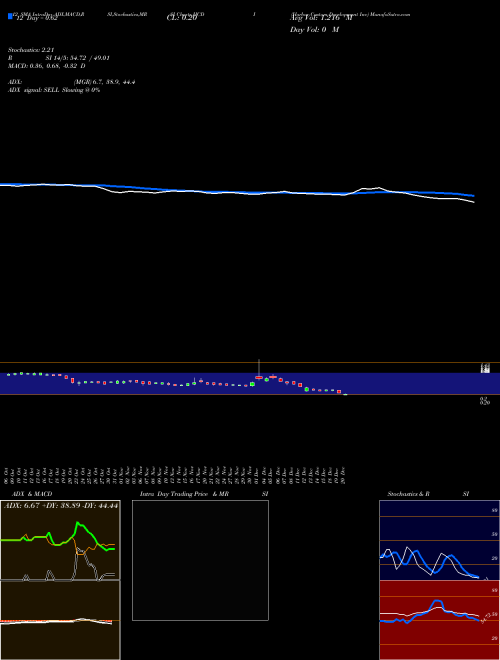This screenshot has width=500, height=660.
Task: Click the blue 12 Day legend square
Action: pyautogui.click(x=10, y=16)
